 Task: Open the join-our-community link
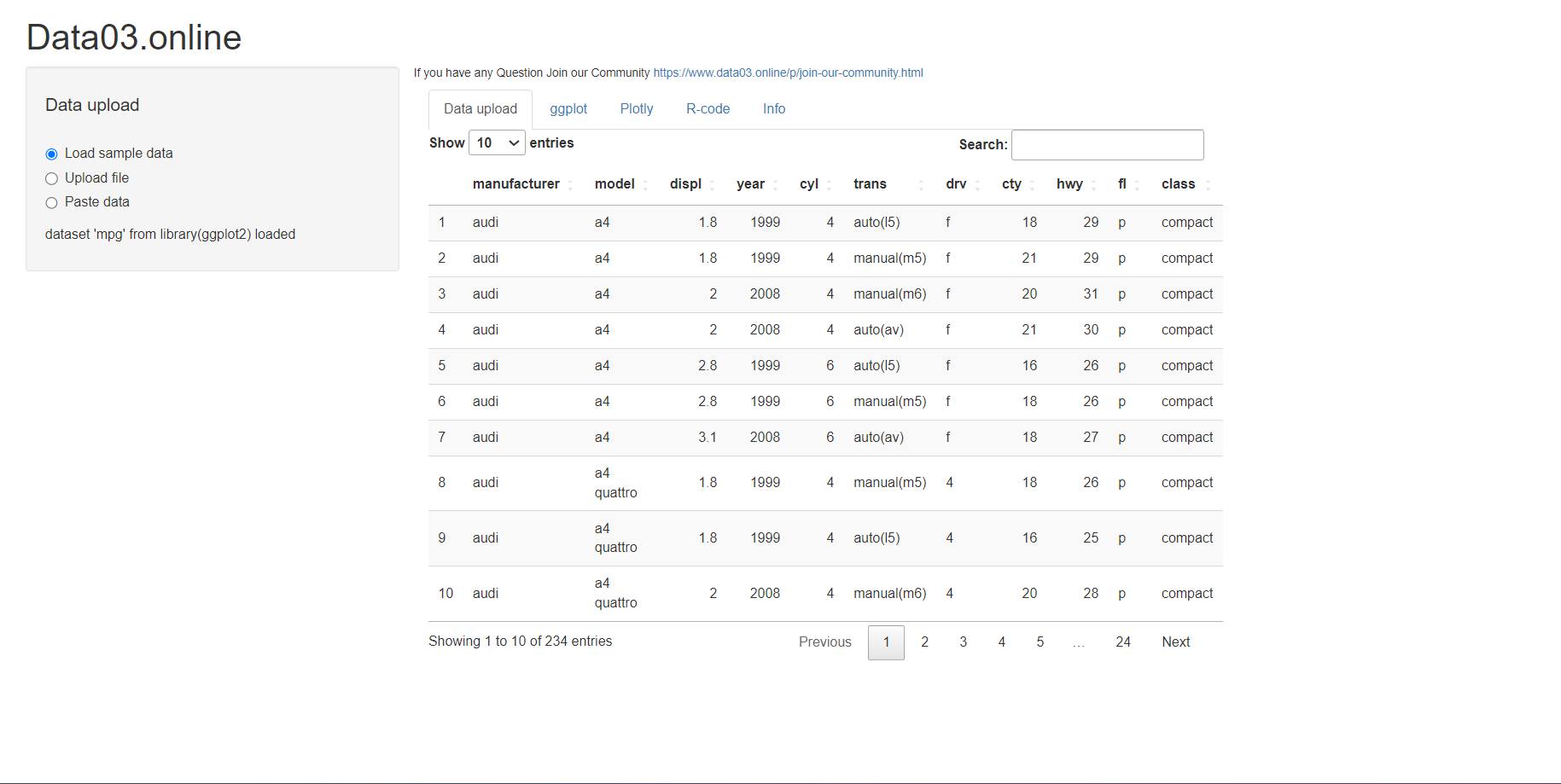(x=788, y=73)
